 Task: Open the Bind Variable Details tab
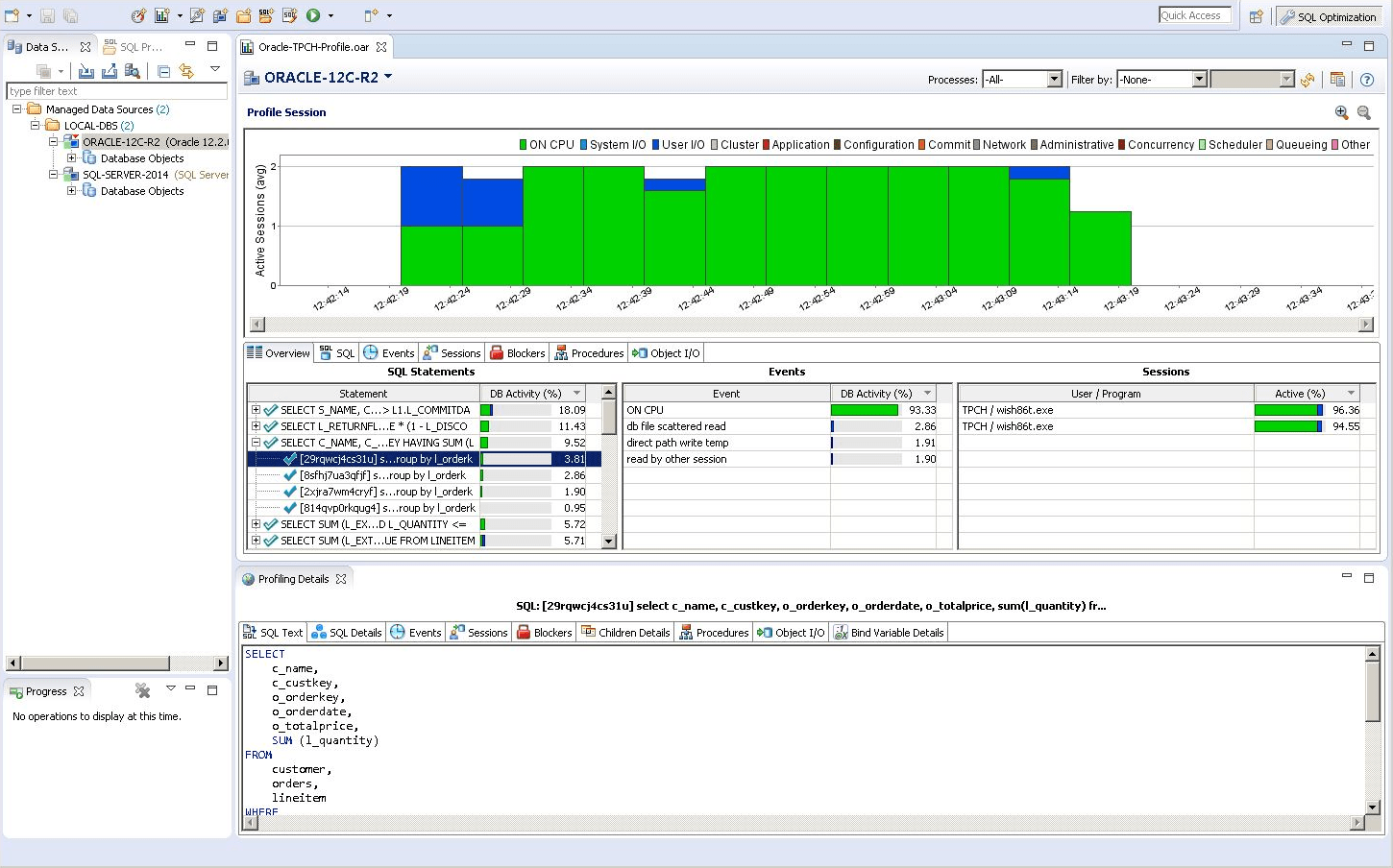(889, 633)
